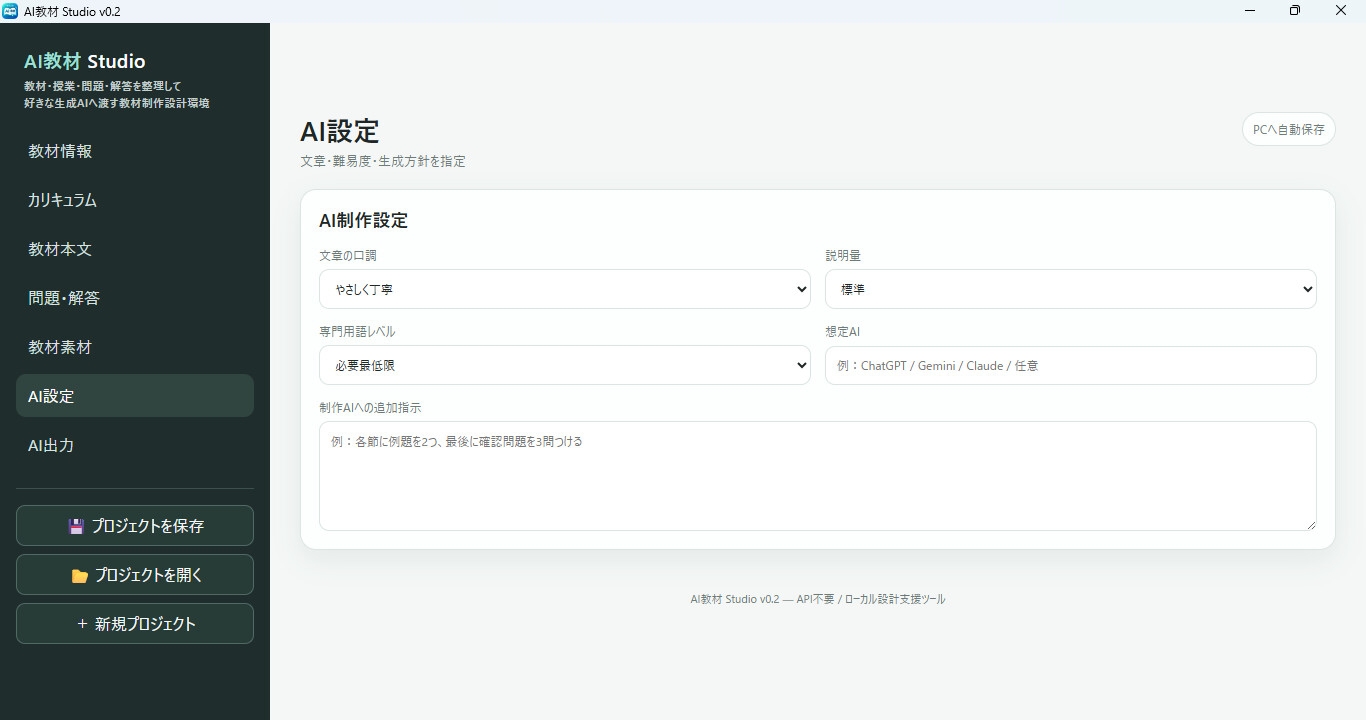Expand the 説明量 dropdown set to 標準
Image resolution: width=1366 pixels, height=720 pixels.
pos(1070,289)
